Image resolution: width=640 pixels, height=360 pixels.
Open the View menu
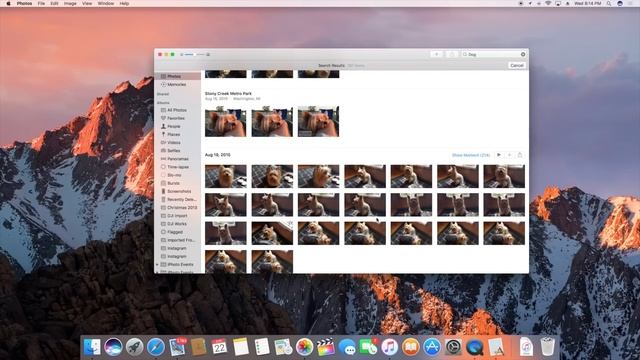pyautogui.click(x=87, y=3)
